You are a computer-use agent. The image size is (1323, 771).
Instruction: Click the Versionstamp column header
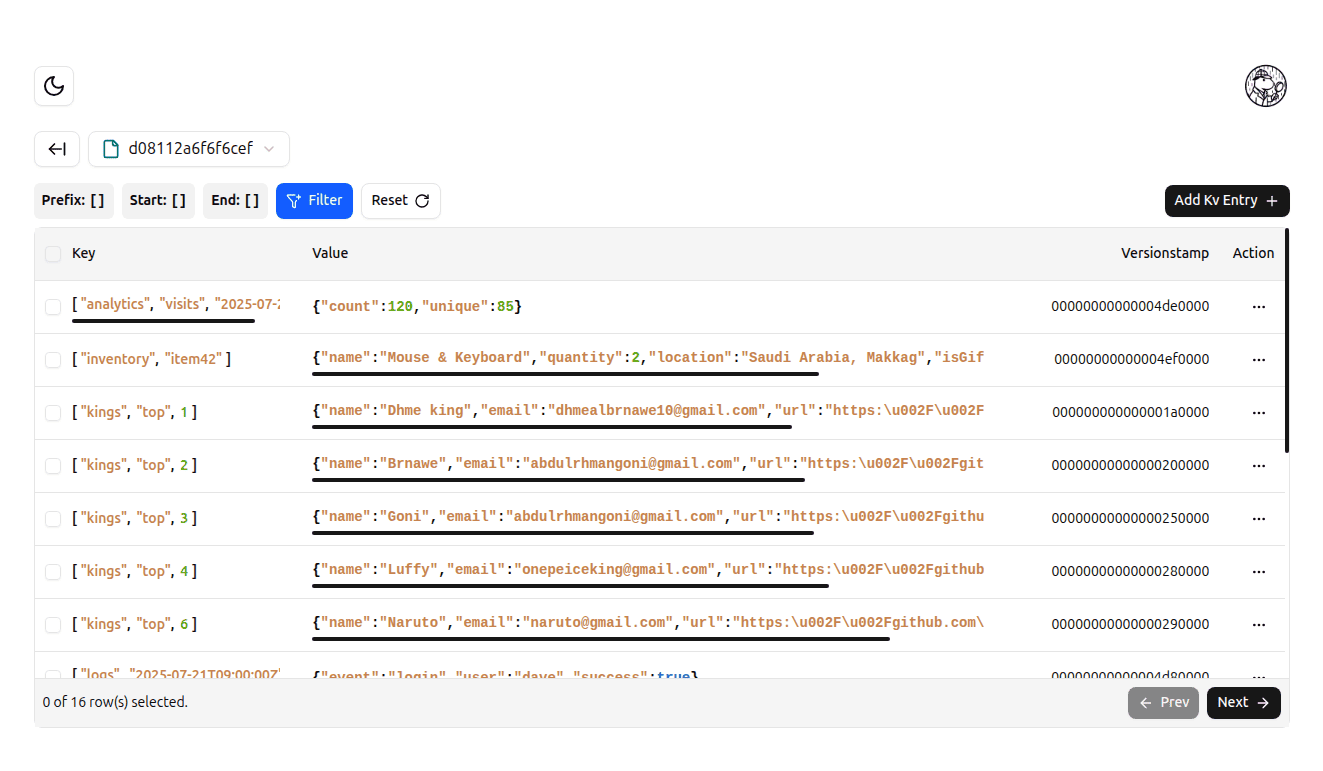coord(1164,254)
